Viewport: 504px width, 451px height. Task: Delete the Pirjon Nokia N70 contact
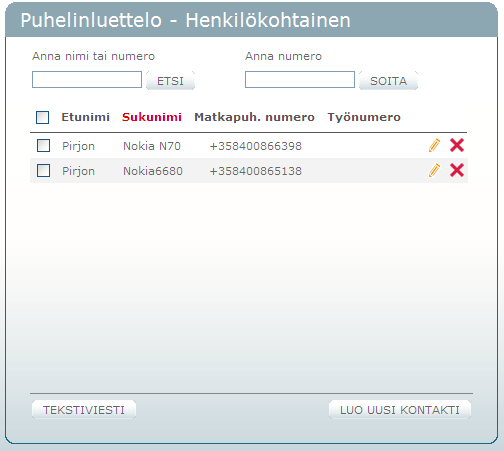tap(457, 145)
